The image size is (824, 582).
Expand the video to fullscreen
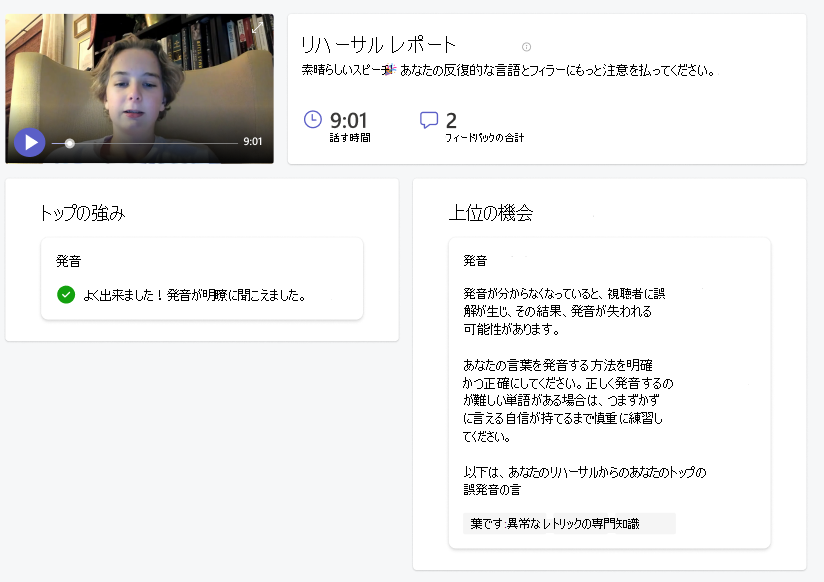click(258, 27)
